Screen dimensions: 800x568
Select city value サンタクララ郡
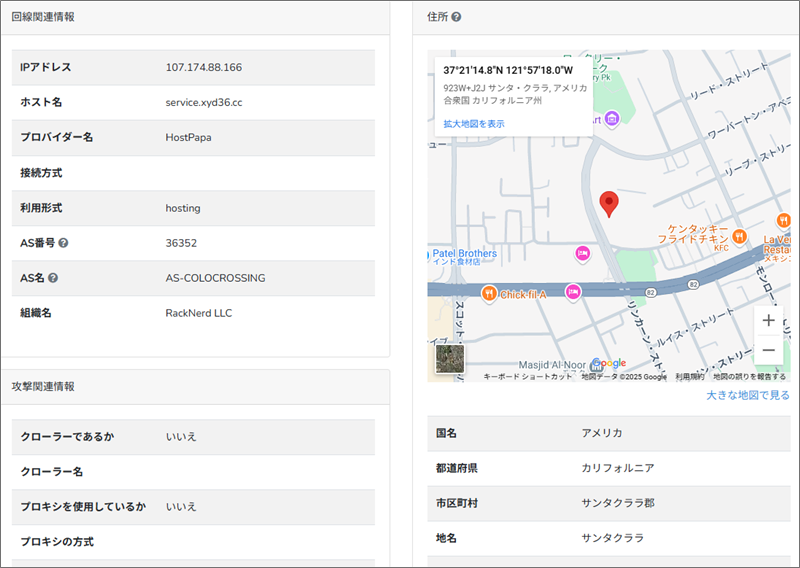[x=618, y=503]
